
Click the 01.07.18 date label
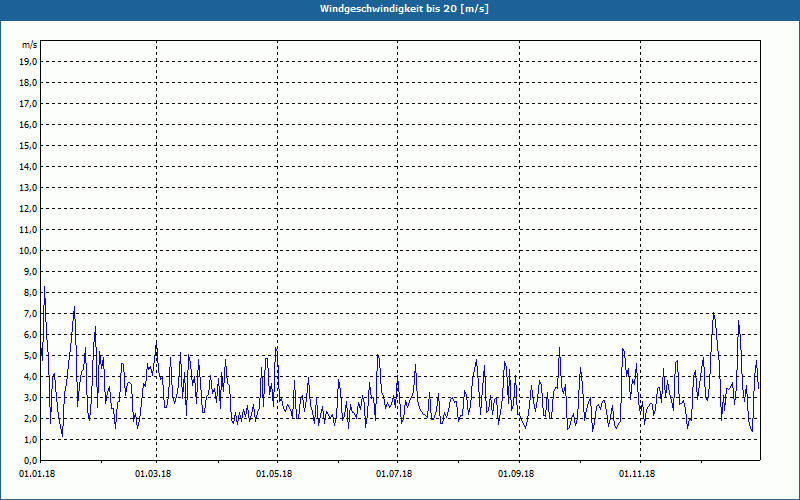[x=394, y=474]
